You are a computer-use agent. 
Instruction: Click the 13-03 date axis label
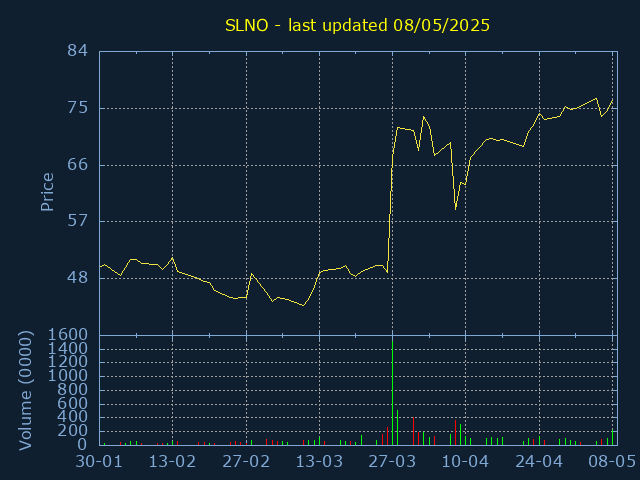pos(319,462)
